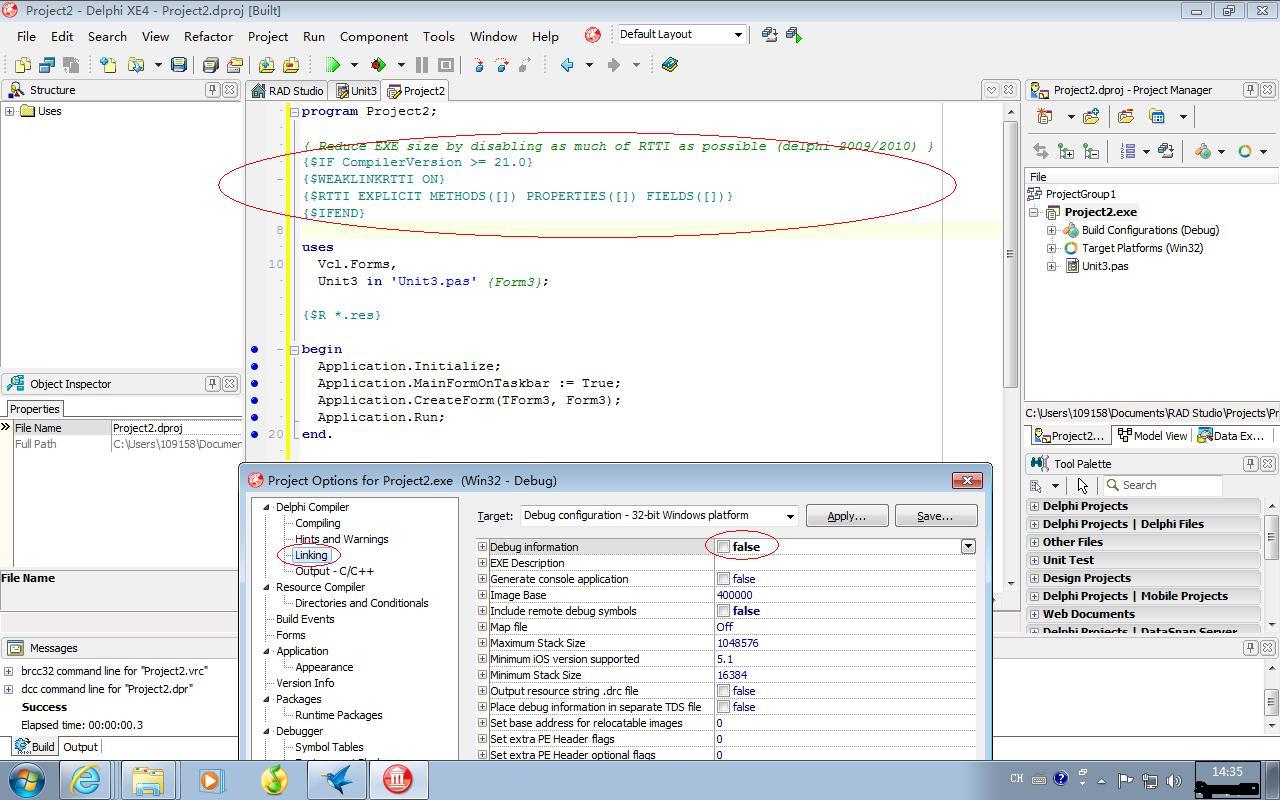Click the Help contents book icon
Image resolution: width=1280 pixels, height=800 pixels.
(x=670, y=65)
